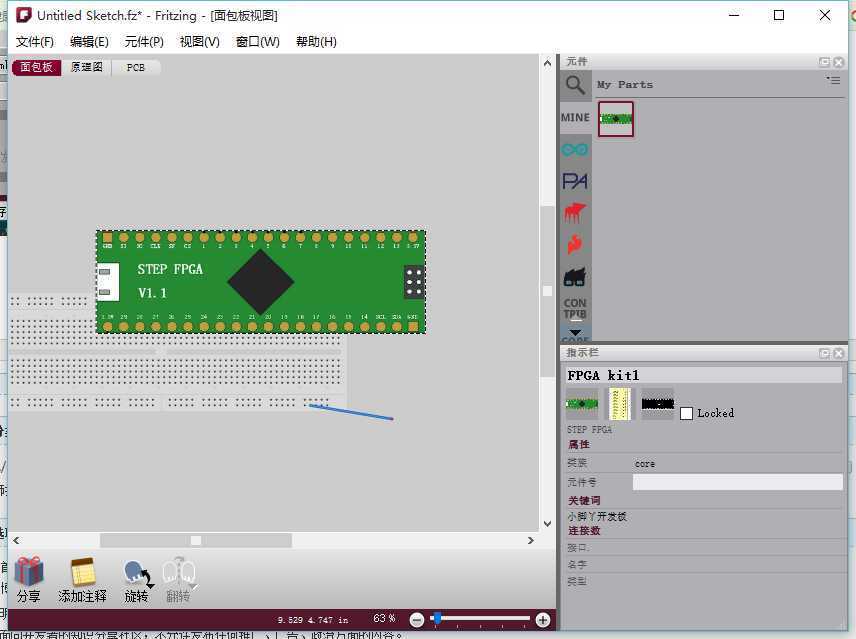Screen dimensions: 856x639
Task: Click the part number input field
Action: coord(738,482)
